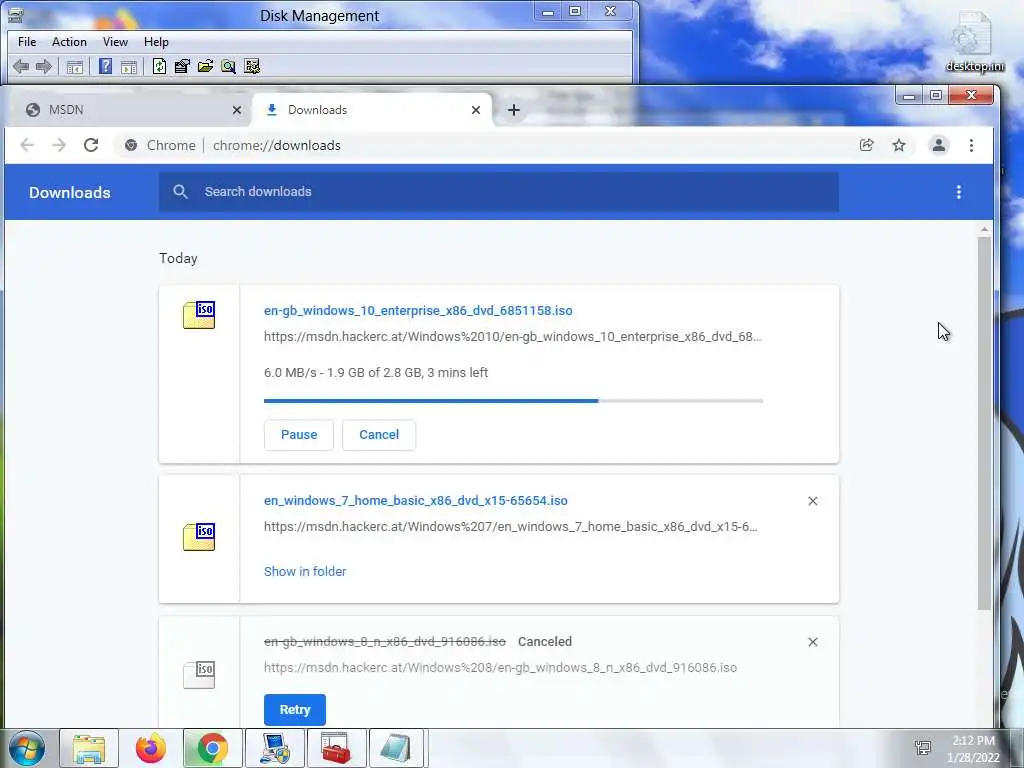This screenshot has width=1024, height=768.
Task: Open a new Chrome tab
Action: 514,110
